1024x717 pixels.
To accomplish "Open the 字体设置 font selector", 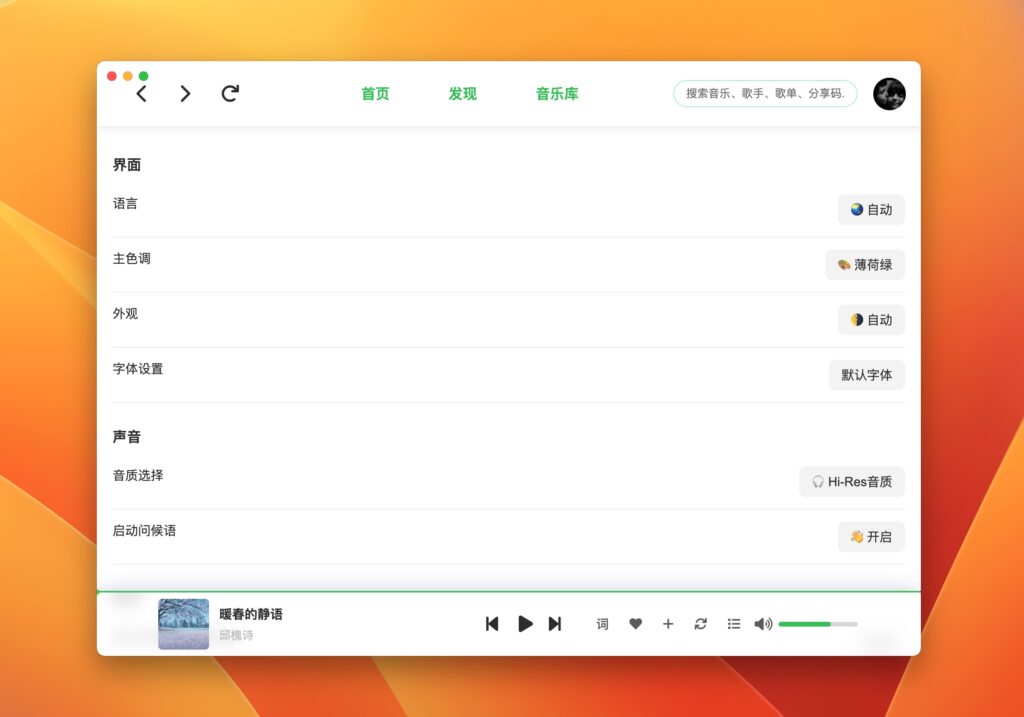I will click(866, 374).
